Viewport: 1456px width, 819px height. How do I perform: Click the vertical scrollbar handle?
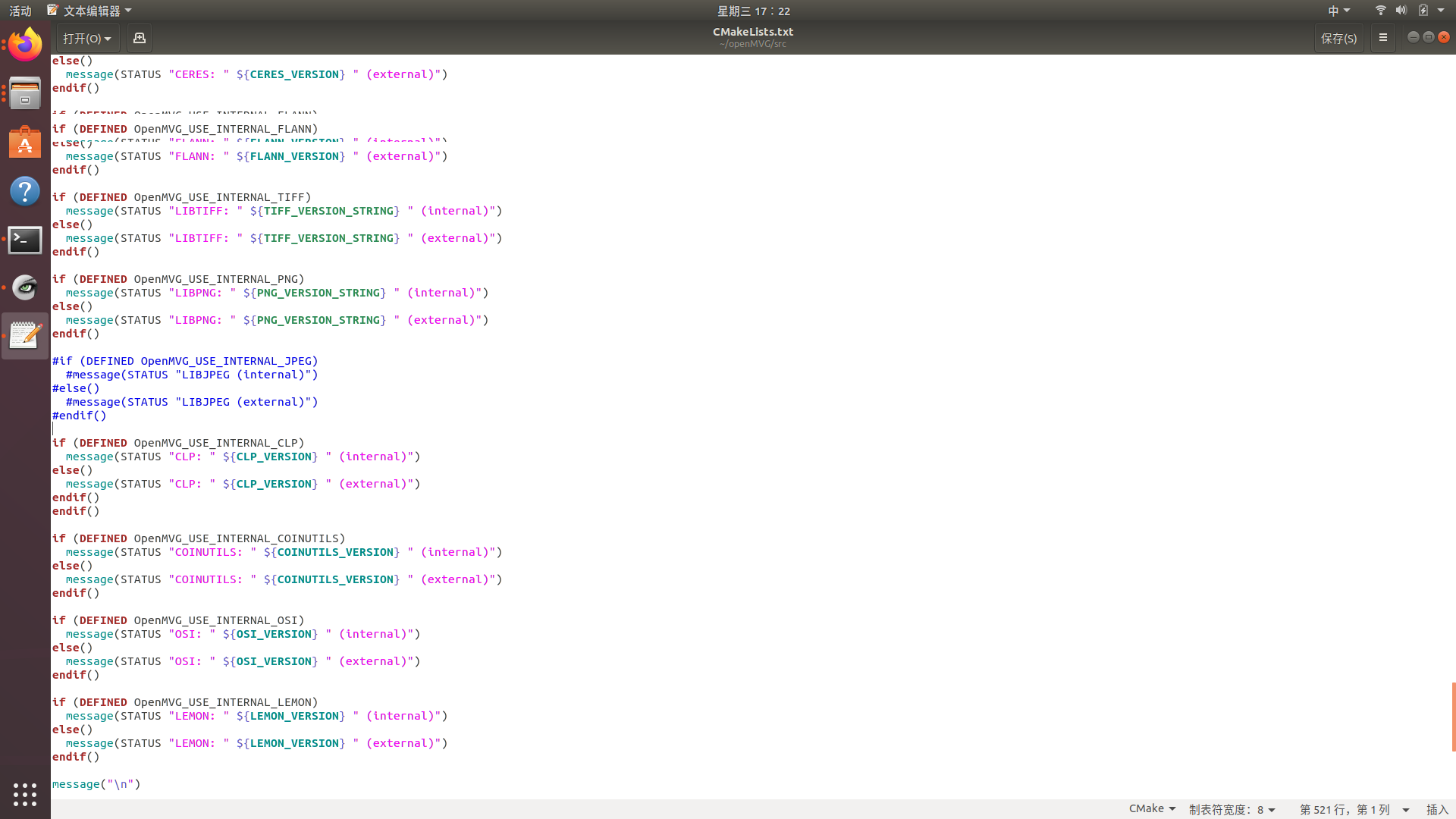pos(1453,717)
